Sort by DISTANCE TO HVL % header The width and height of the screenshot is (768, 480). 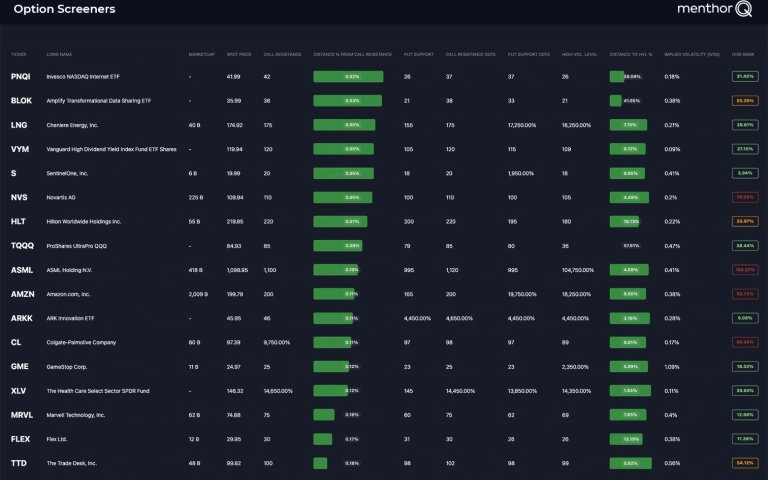pyautogui.click(x=630, y=54)
